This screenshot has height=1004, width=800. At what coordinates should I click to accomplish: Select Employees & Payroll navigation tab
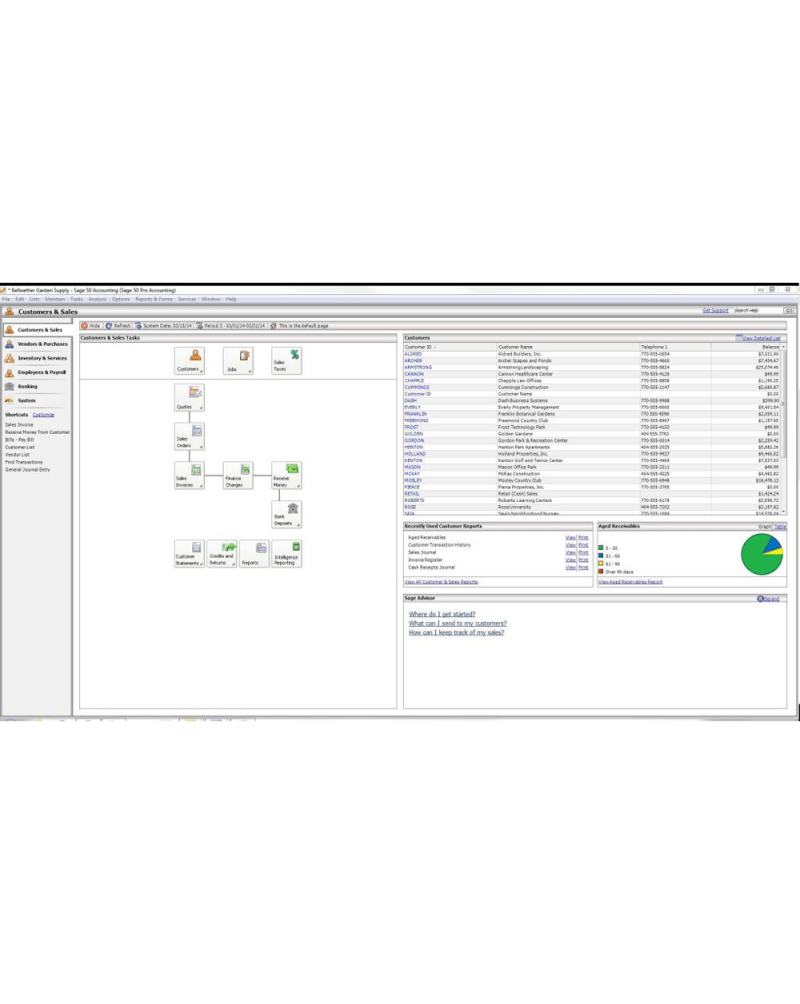click(x=37, y=372)
